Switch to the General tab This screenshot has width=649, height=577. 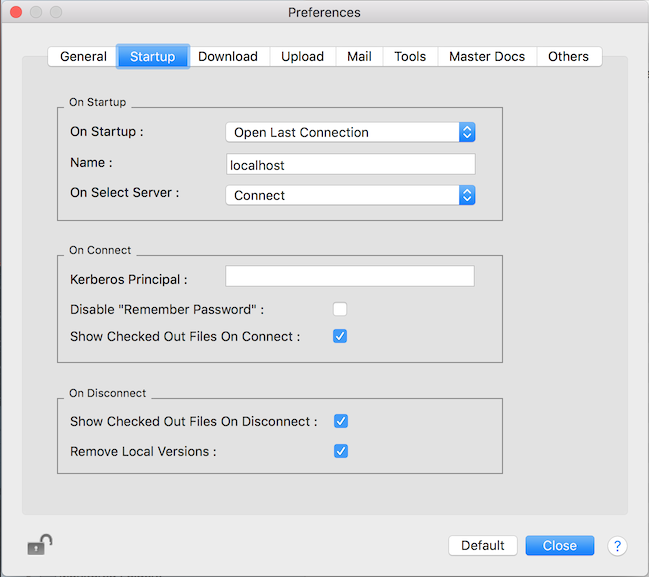tap(83, 56)
